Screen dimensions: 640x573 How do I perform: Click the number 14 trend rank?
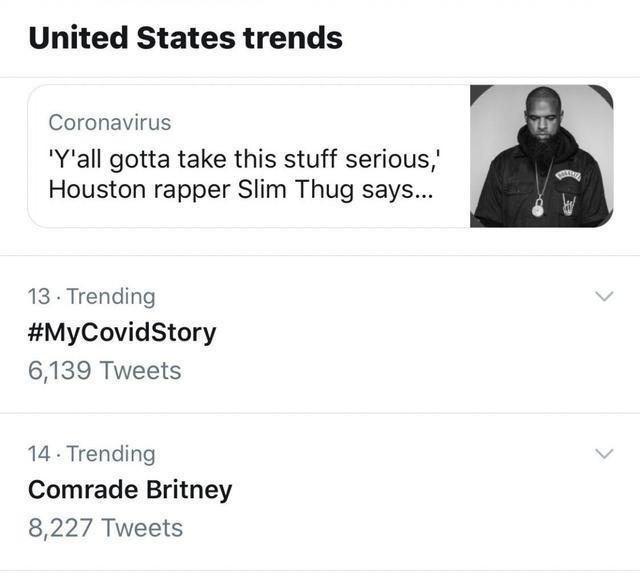tap(39, 453)
